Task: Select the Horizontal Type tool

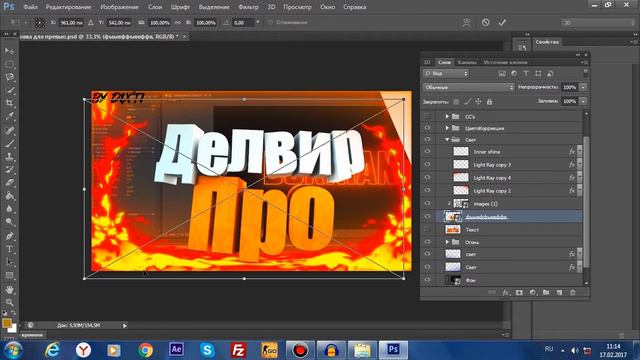Action: click(x=9, y=249)
